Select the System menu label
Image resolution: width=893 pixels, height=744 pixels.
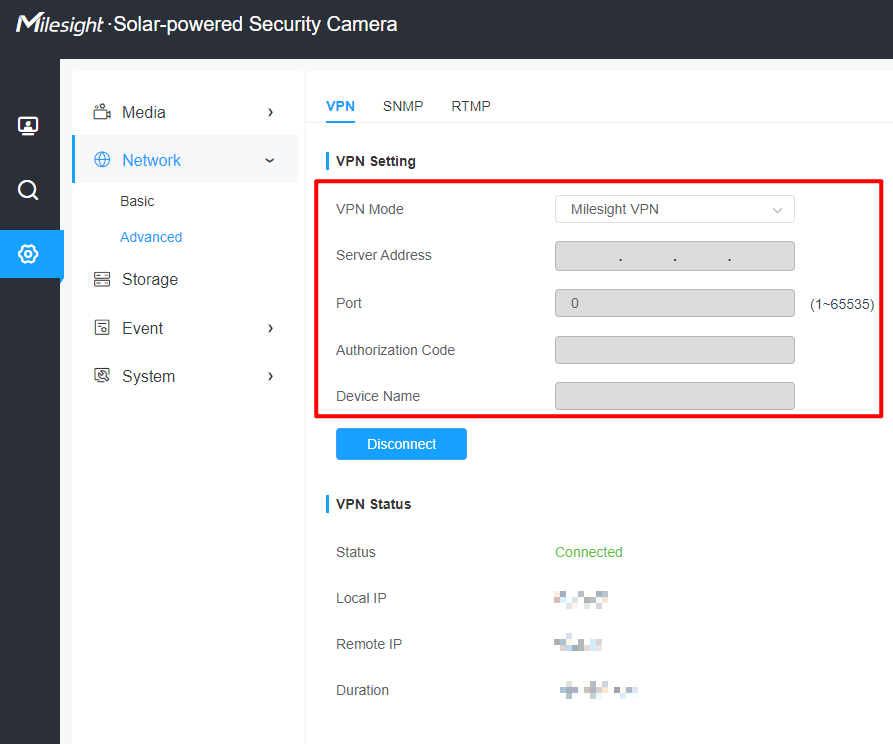[148, 376]
